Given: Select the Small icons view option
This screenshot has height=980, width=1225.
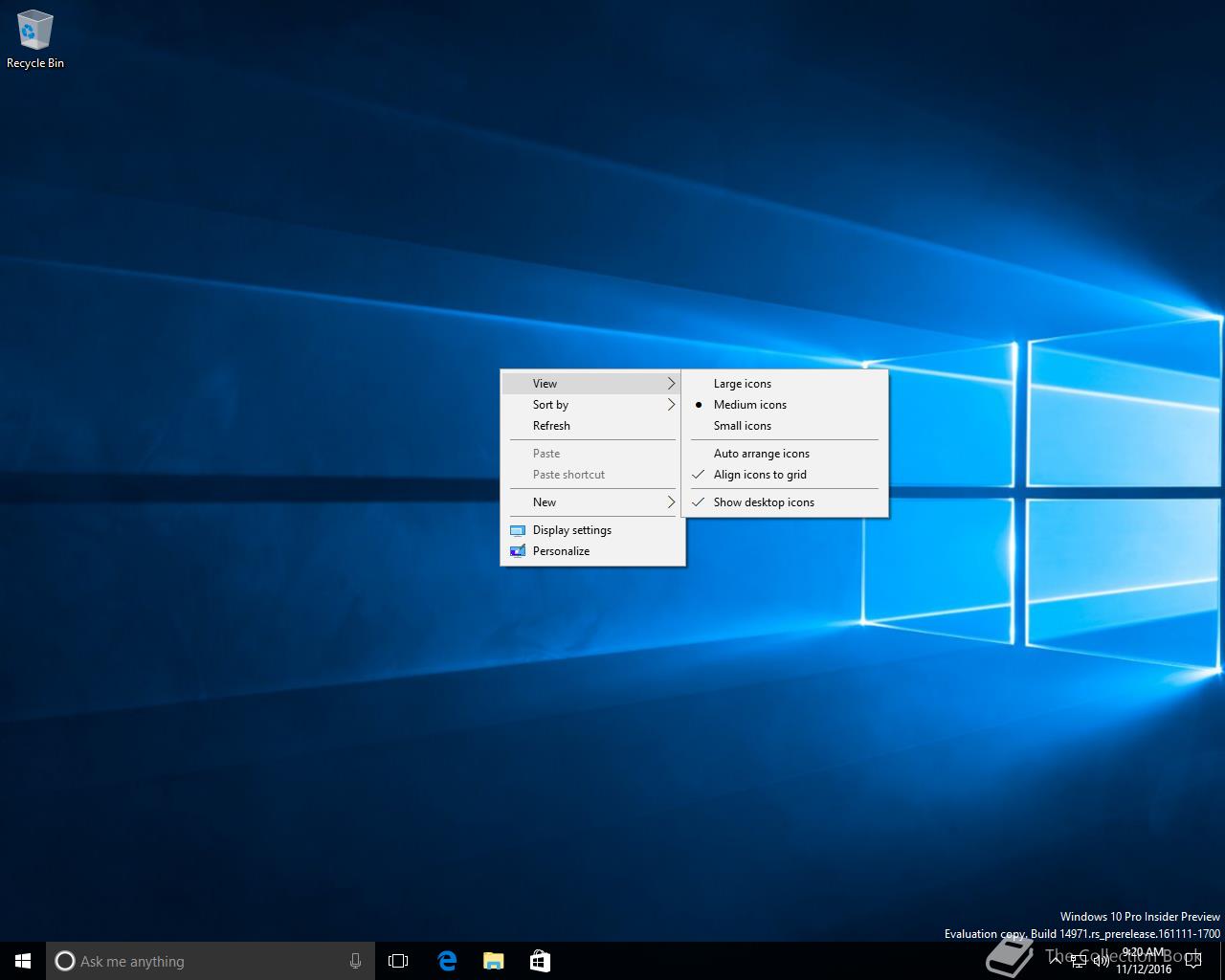Looking at the screenshot, I should (x=743, y=426).
